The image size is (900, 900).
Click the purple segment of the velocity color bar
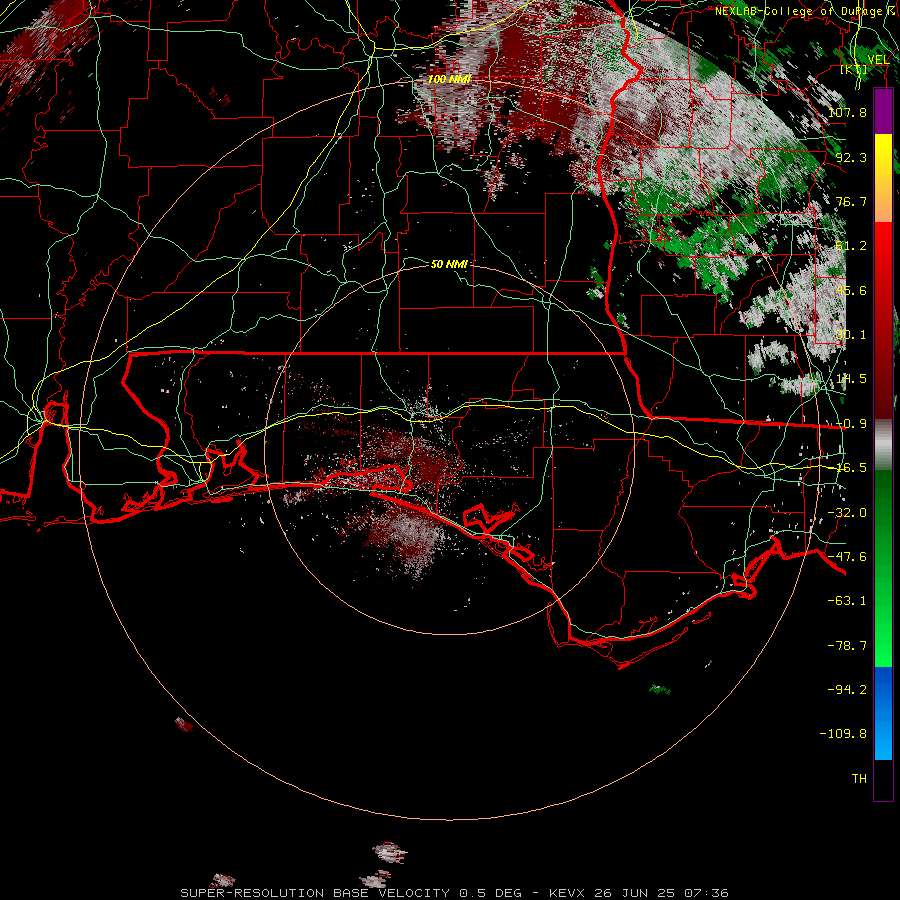(x=883, y=112)
